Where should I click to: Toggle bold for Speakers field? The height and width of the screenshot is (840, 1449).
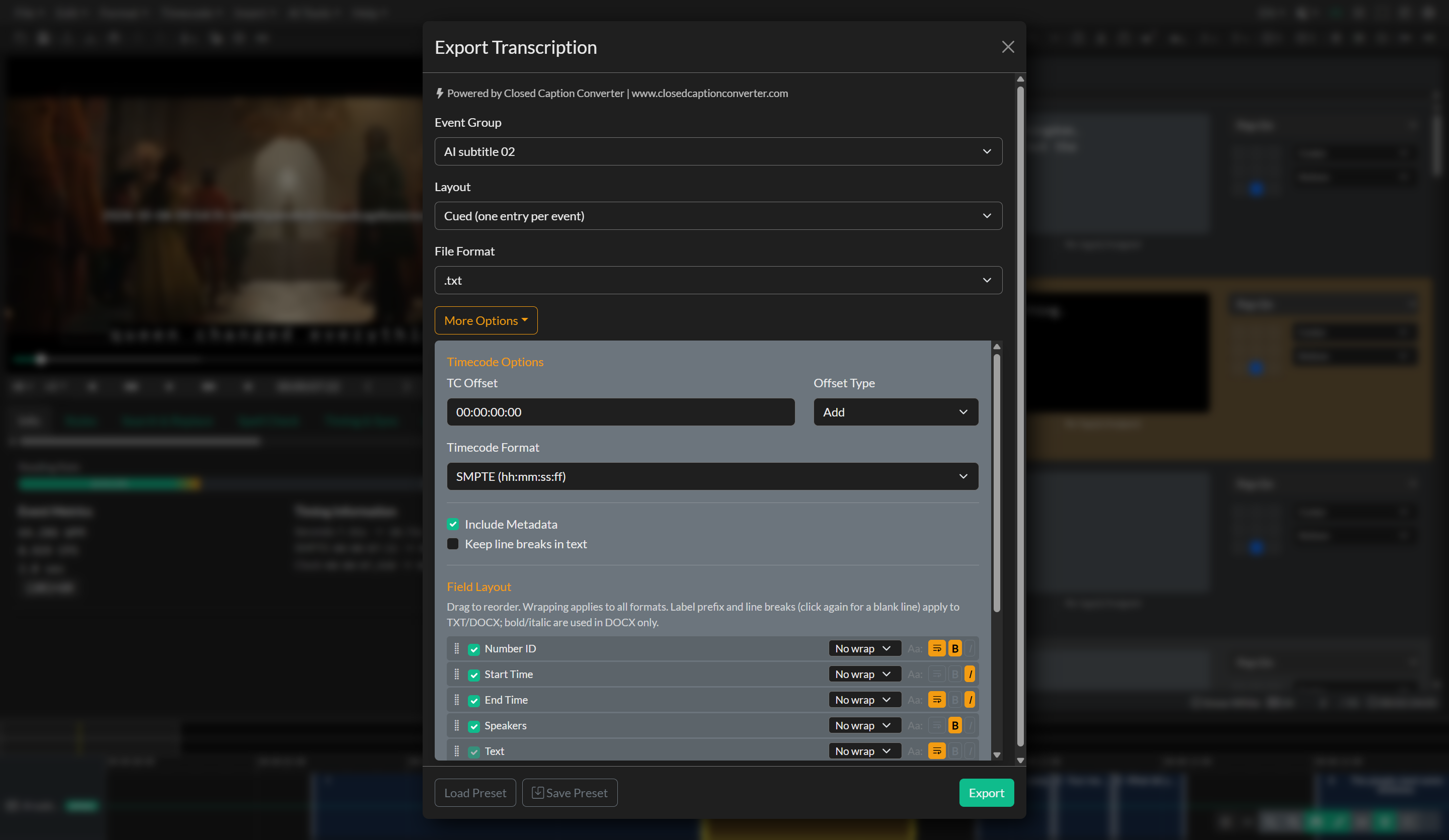coord(955,726)
